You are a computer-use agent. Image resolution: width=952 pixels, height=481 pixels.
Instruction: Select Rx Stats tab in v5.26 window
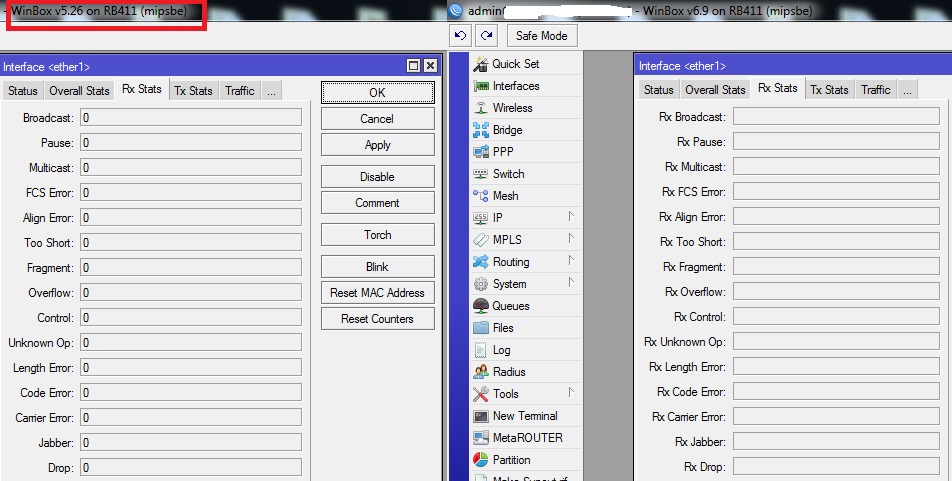(141, 89)
